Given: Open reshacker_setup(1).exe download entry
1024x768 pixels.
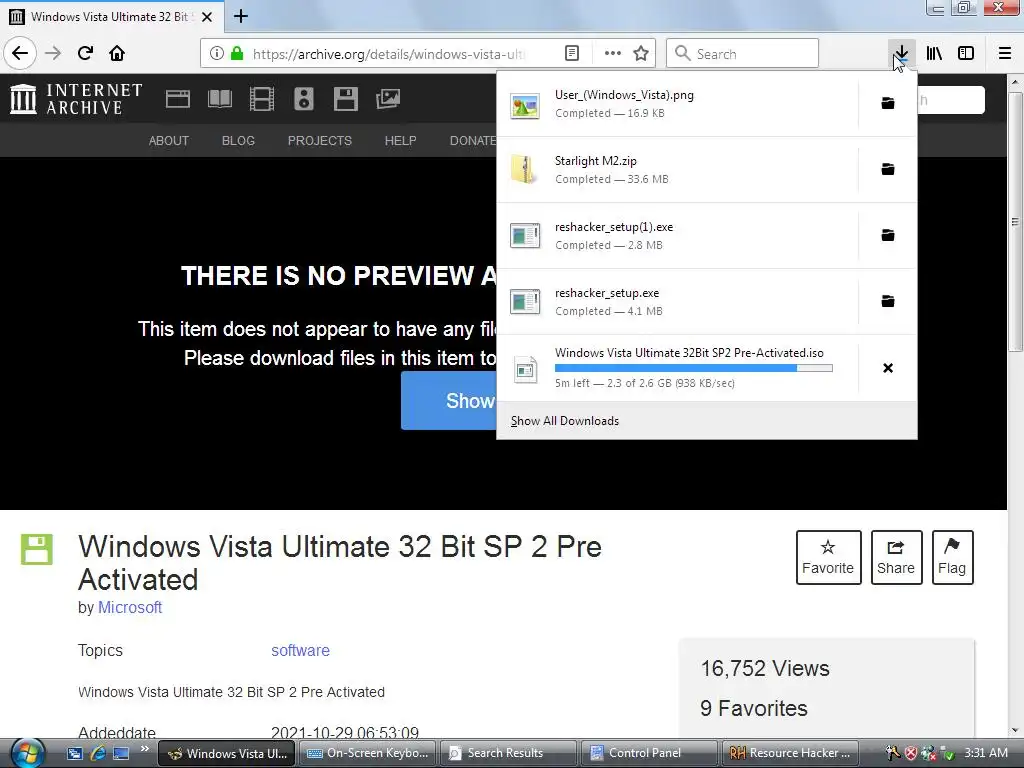Looking at the screenshot, I should point(677,236).
